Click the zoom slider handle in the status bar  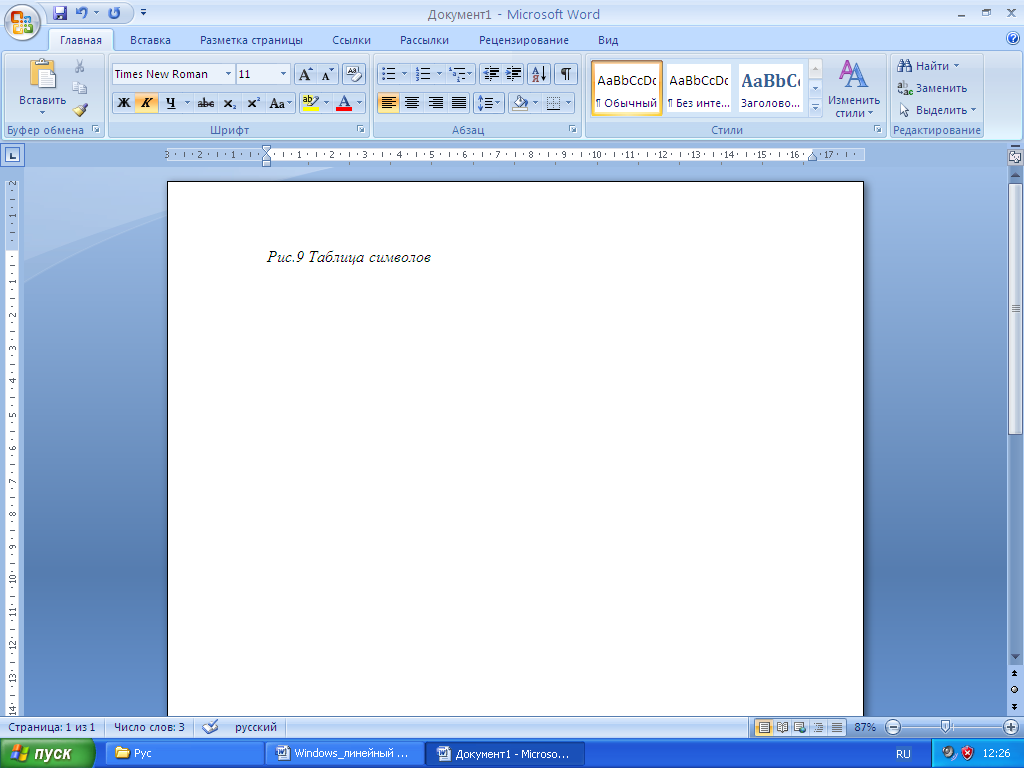945,727
